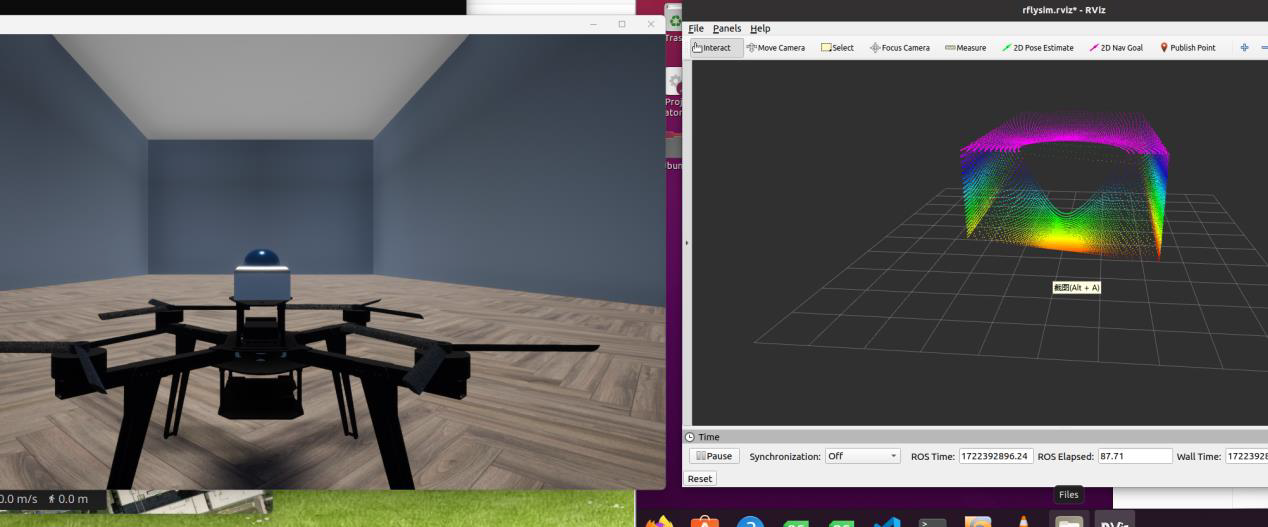Open Files from the Ubuntu dock
The image size is (1268, 527).
tap(1068, 520)
